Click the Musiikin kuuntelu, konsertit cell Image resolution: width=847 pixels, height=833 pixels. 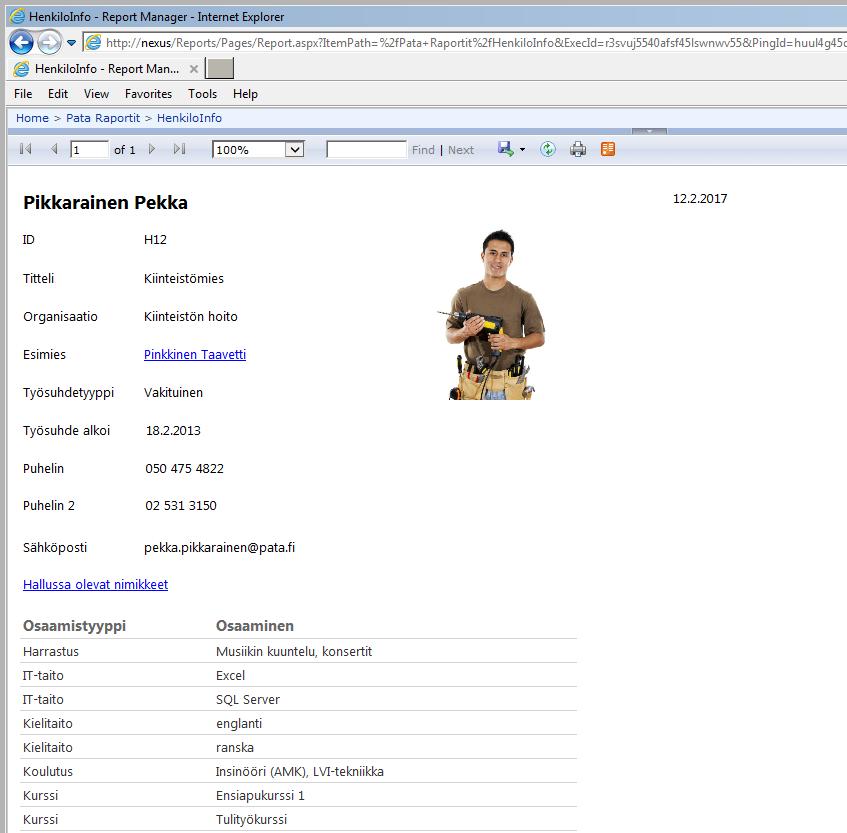click(x=294, y=651)
